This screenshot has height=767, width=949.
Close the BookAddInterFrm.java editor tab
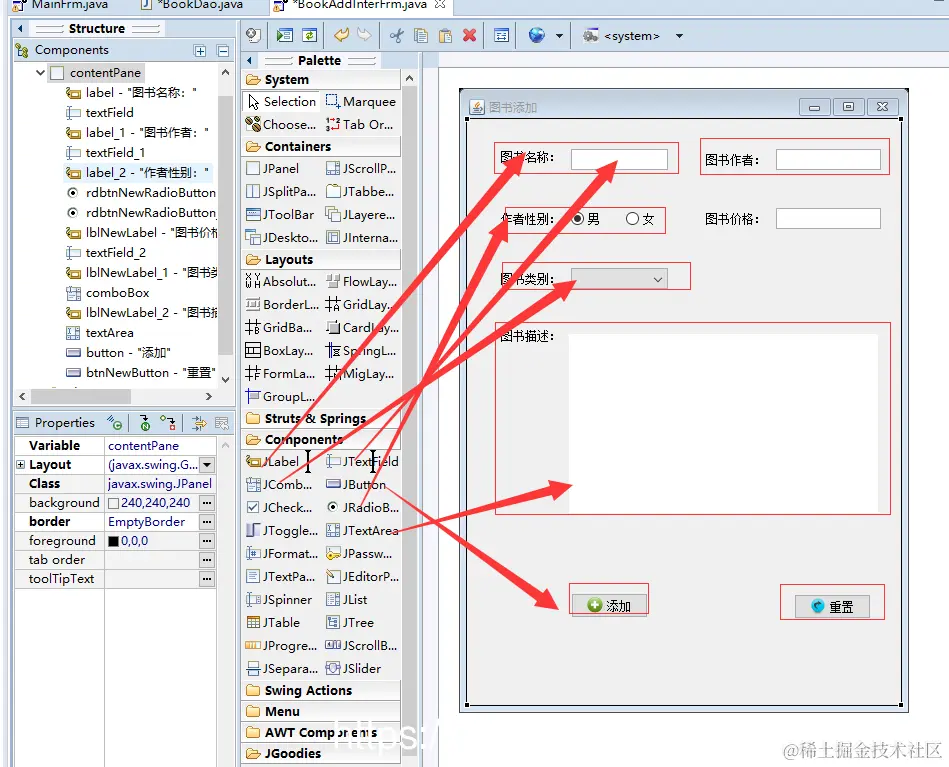[440, 4]
